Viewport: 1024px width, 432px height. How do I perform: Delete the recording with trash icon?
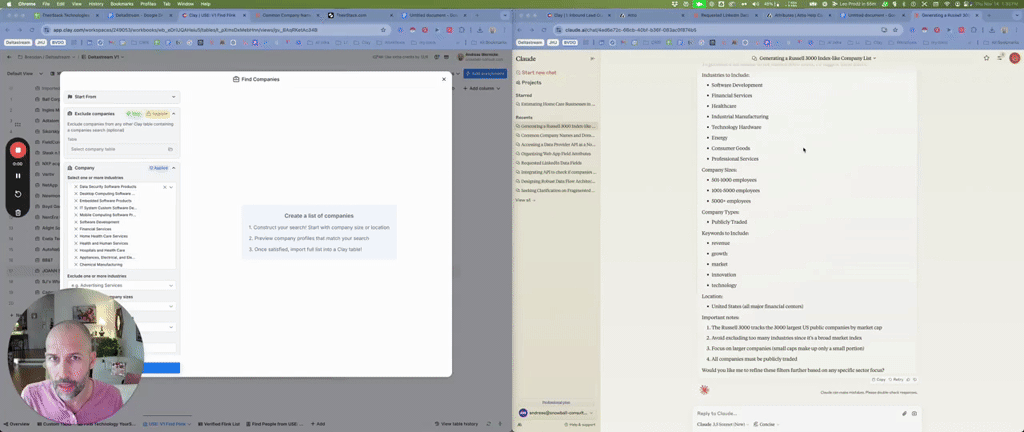pyautogui.click(x=18, y=212)
